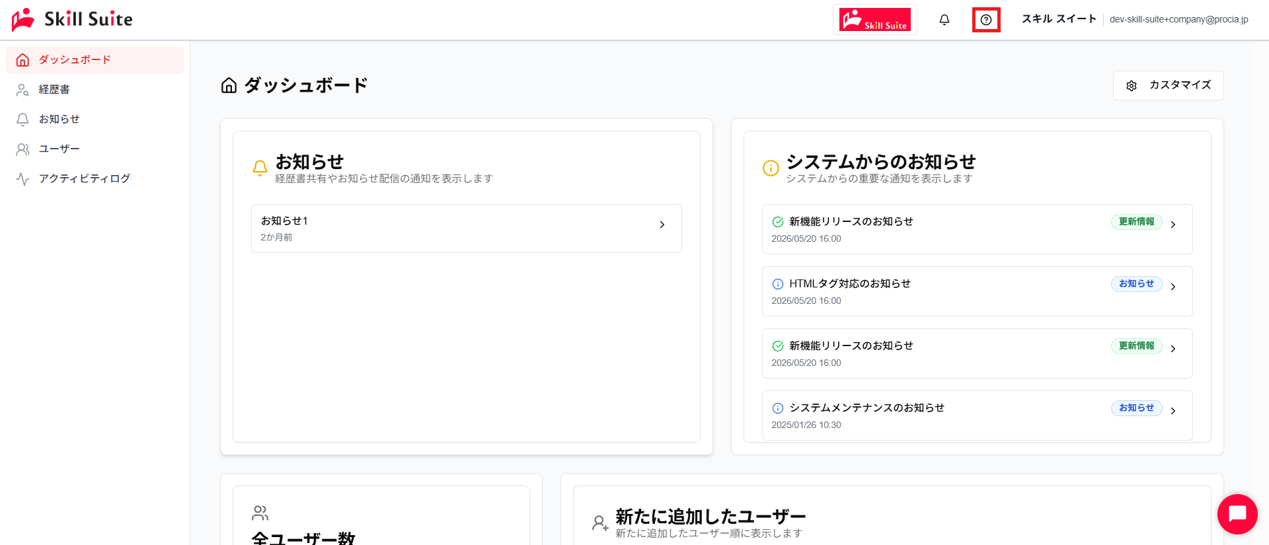Click the システムからのお知らせ heading
Viewport: 1269px width, 545px height.
coord(881,161)
